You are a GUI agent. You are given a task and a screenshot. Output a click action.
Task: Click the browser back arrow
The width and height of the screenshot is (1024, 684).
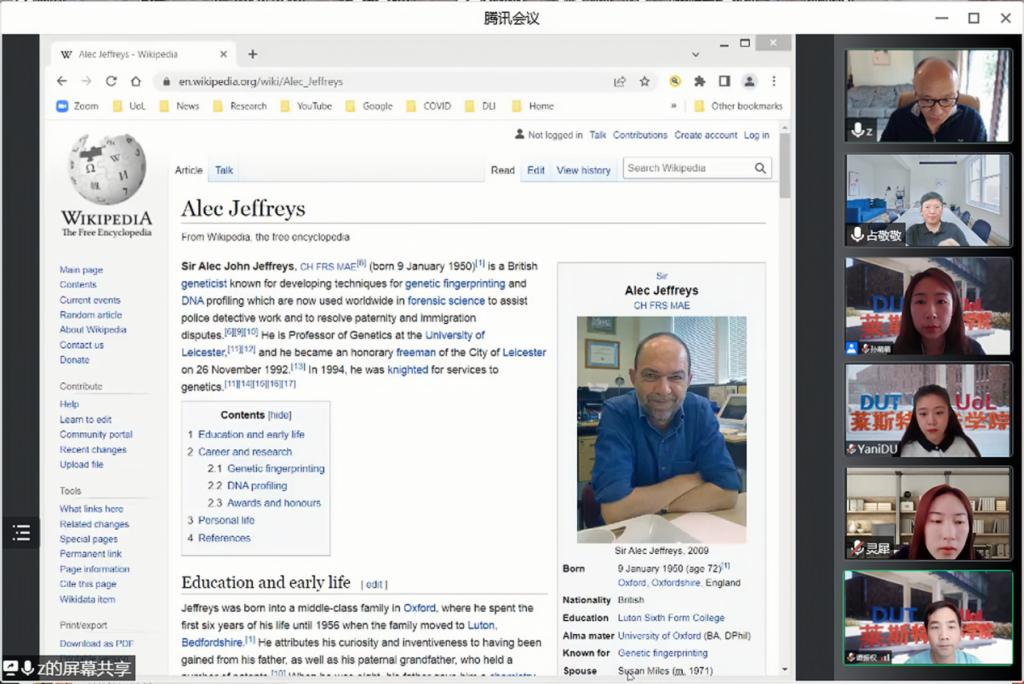click(x=62, y=81)
